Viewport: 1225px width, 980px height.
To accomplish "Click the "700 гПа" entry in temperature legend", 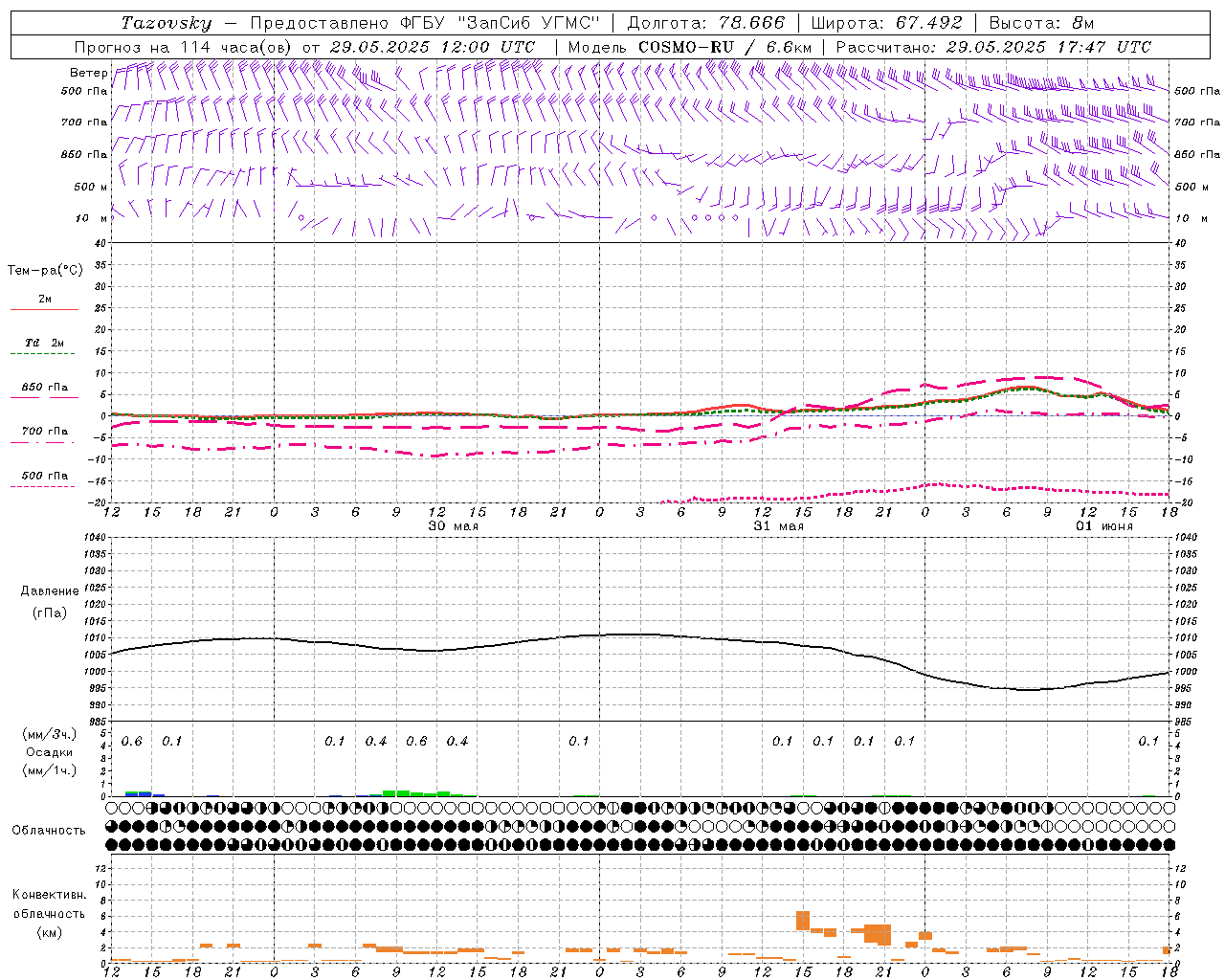I will pyautogui.click(x=44, y=432).
